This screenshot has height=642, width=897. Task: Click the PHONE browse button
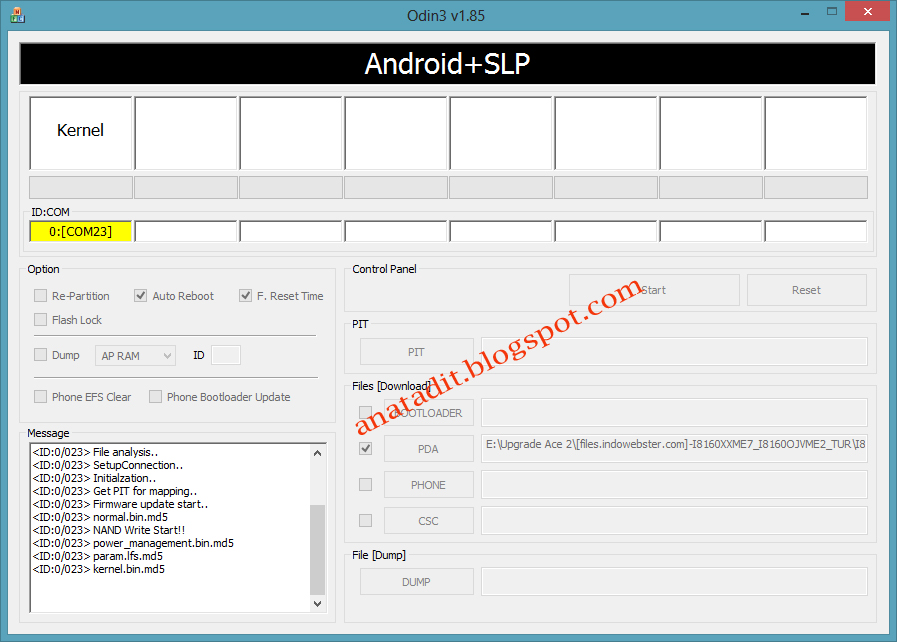428,485
